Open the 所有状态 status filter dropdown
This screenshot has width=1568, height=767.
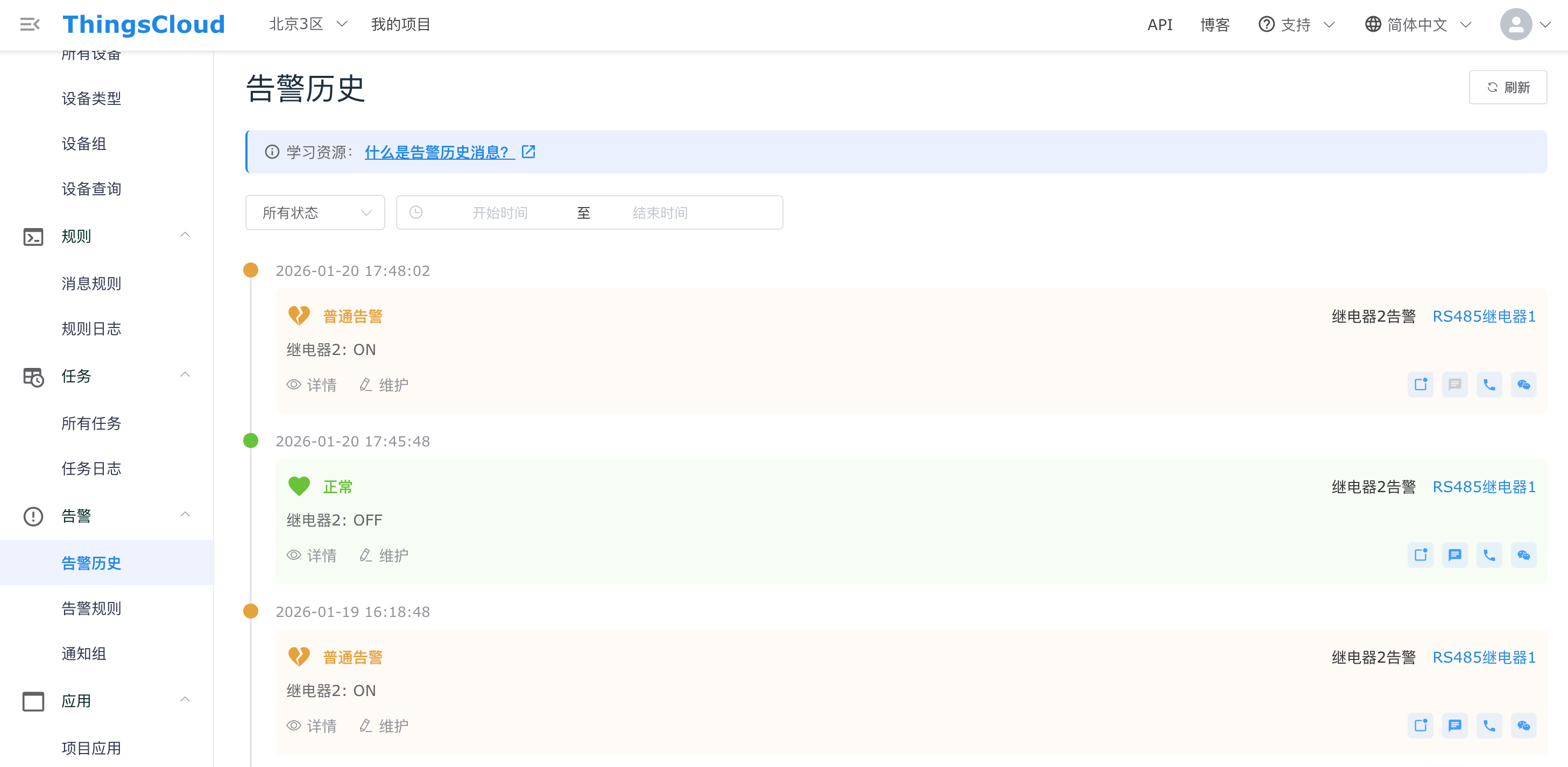[x=315, y=212]
